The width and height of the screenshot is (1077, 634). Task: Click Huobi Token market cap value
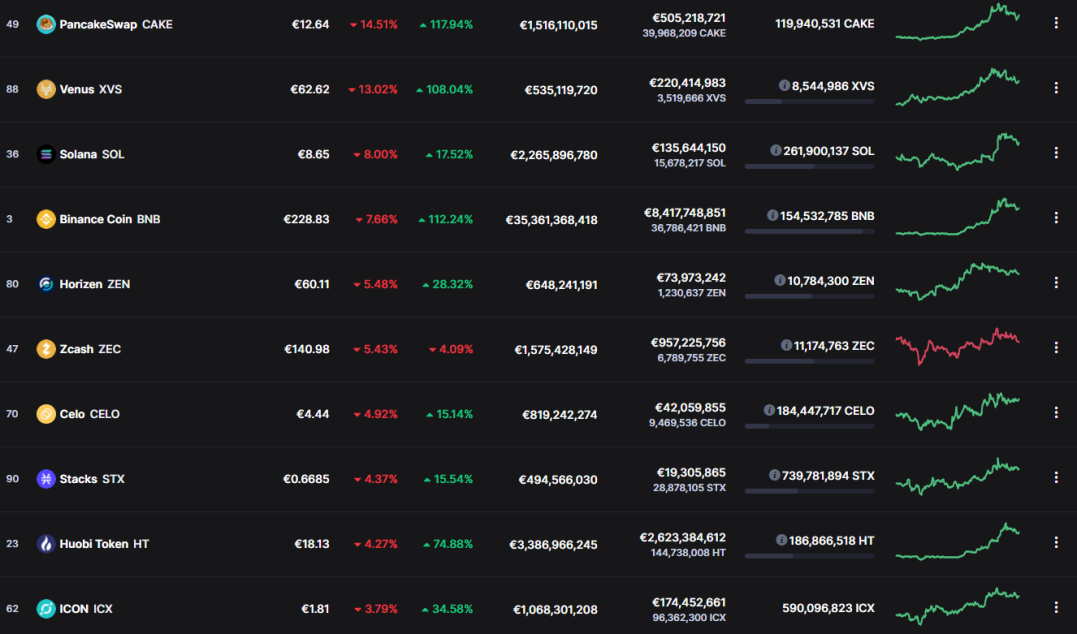click(x=553, y=545)
